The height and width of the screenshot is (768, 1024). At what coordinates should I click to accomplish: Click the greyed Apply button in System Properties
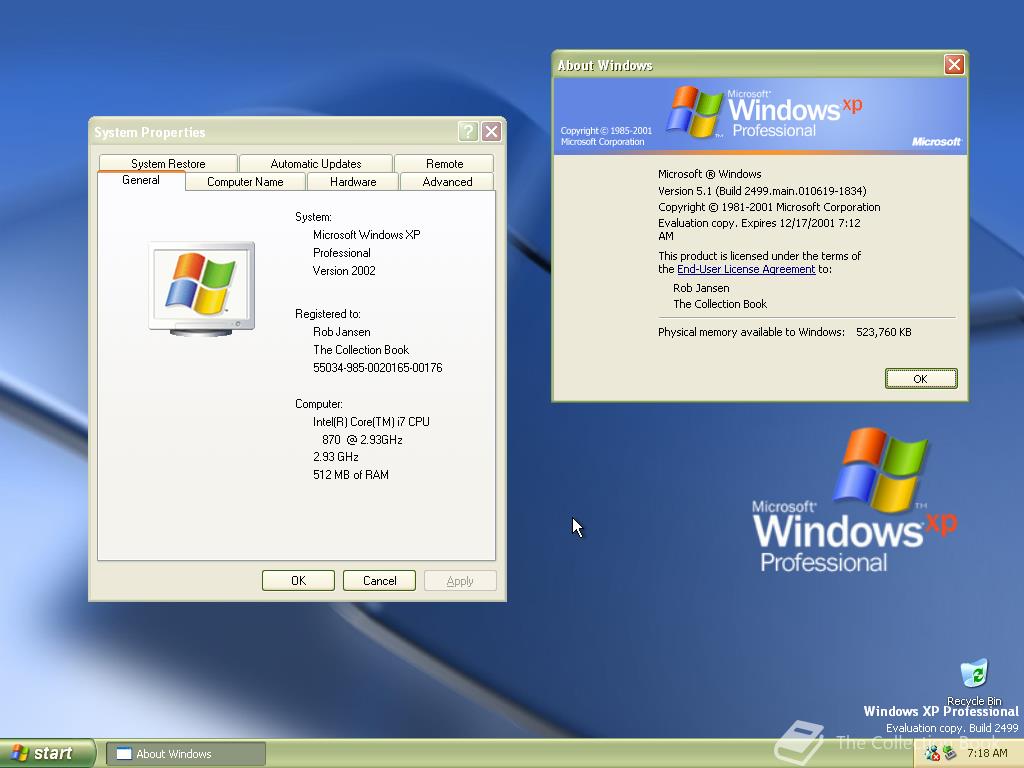[460, 581]
